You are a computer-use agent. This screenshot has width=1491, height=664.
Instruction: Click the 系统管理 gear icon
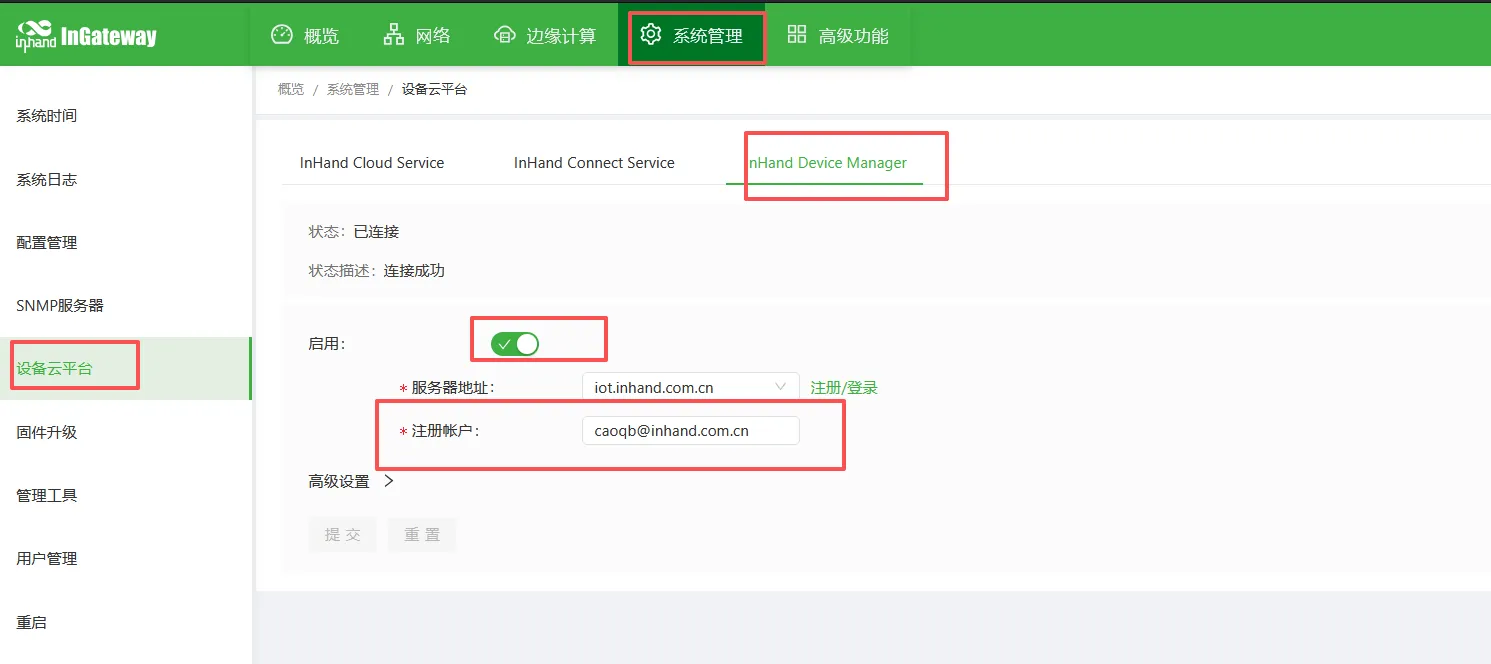pos(651,35)
